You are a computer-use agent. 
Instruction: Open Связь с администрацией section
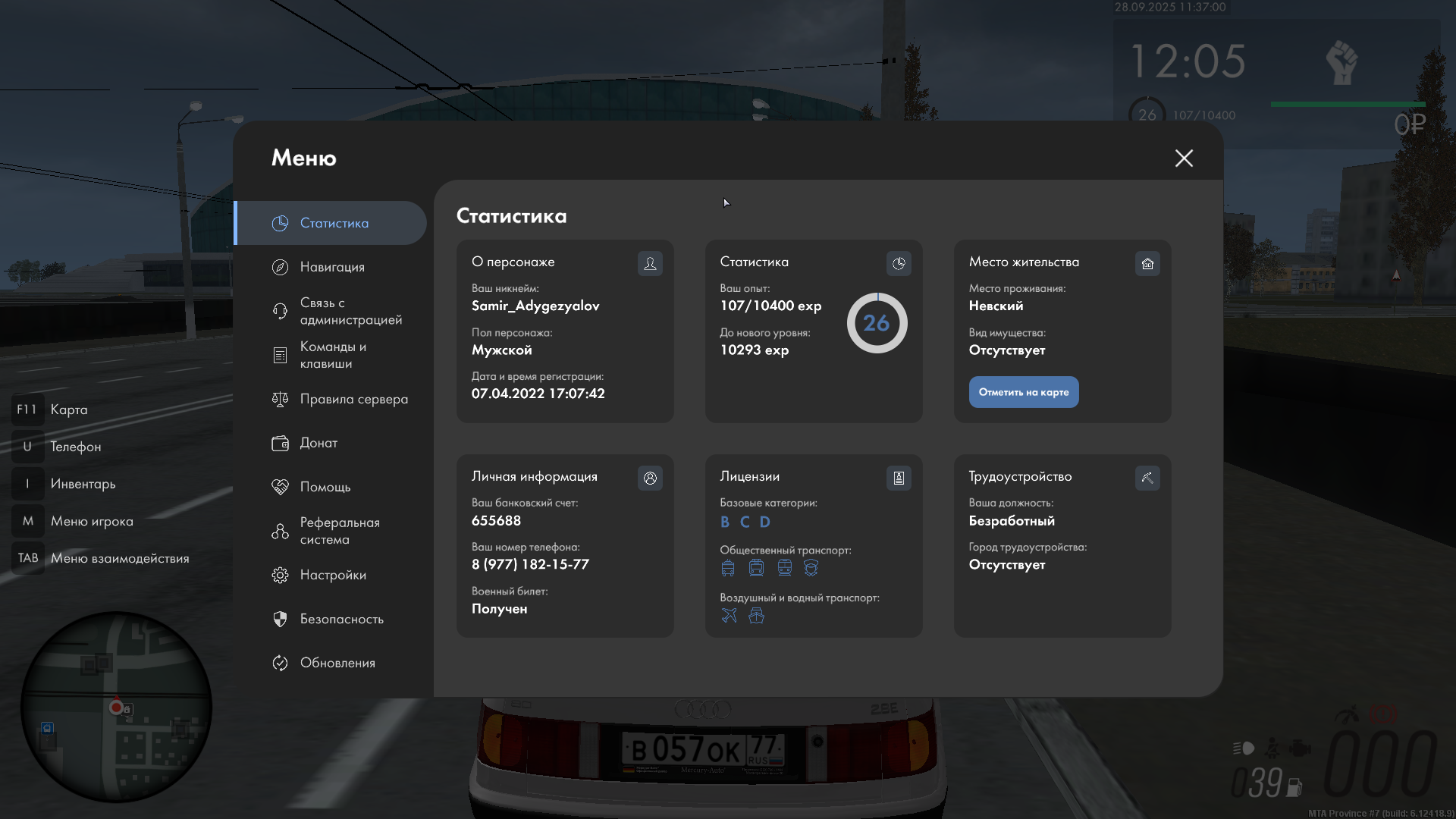[350, 311]
